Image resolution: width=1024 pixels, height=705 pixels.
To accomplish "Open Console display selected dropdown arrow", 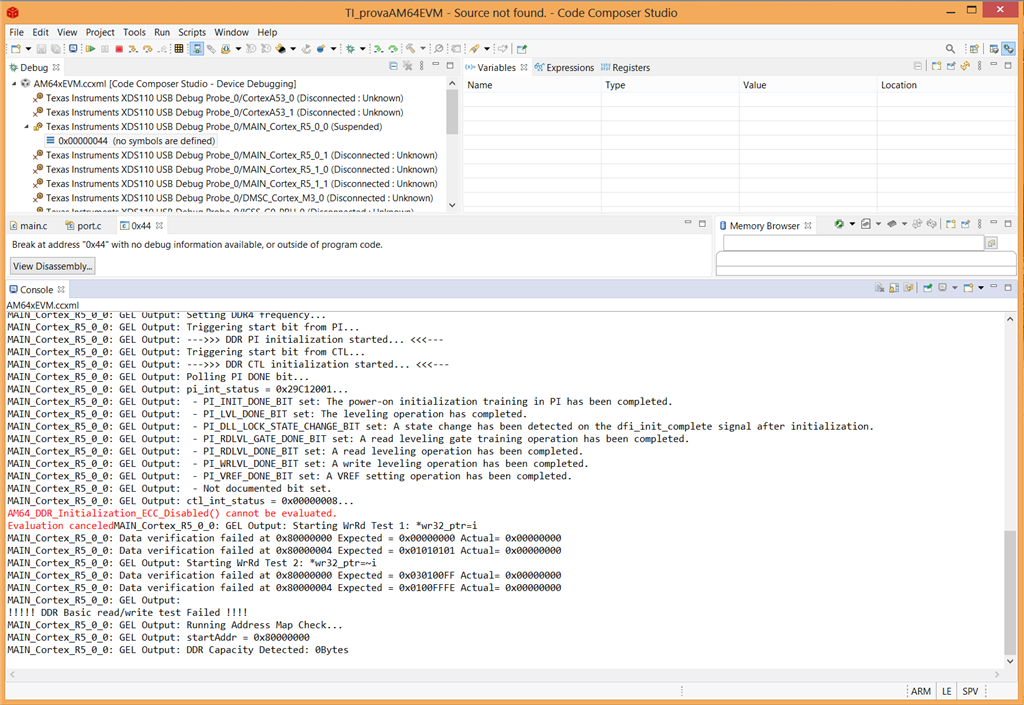I will pos(955,287).
